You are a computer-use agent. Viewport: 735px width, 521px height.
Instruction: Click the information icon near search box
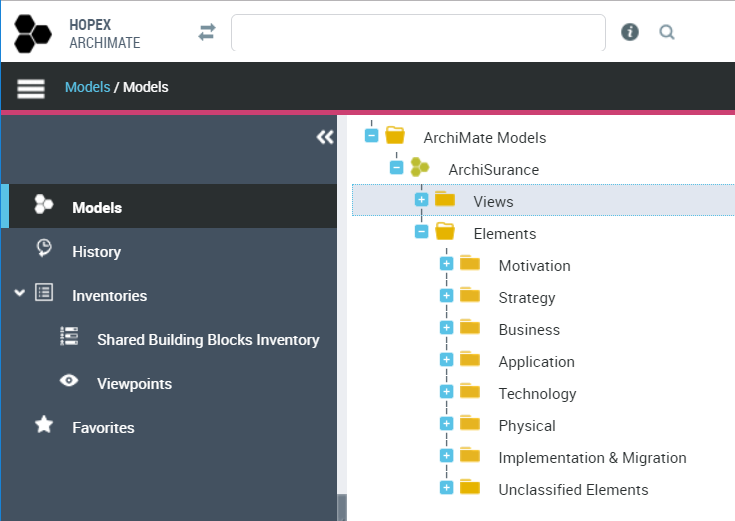(x=630, y=32)
